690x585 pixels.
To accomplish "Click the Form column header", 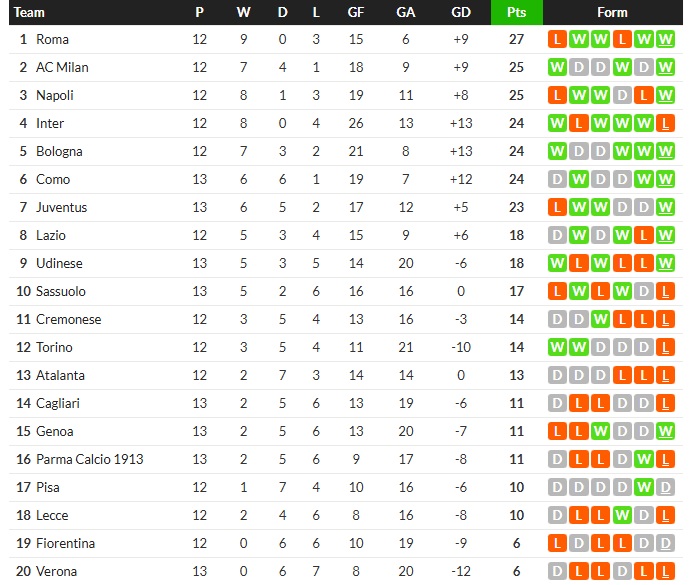I will click(x=612, y=12).
